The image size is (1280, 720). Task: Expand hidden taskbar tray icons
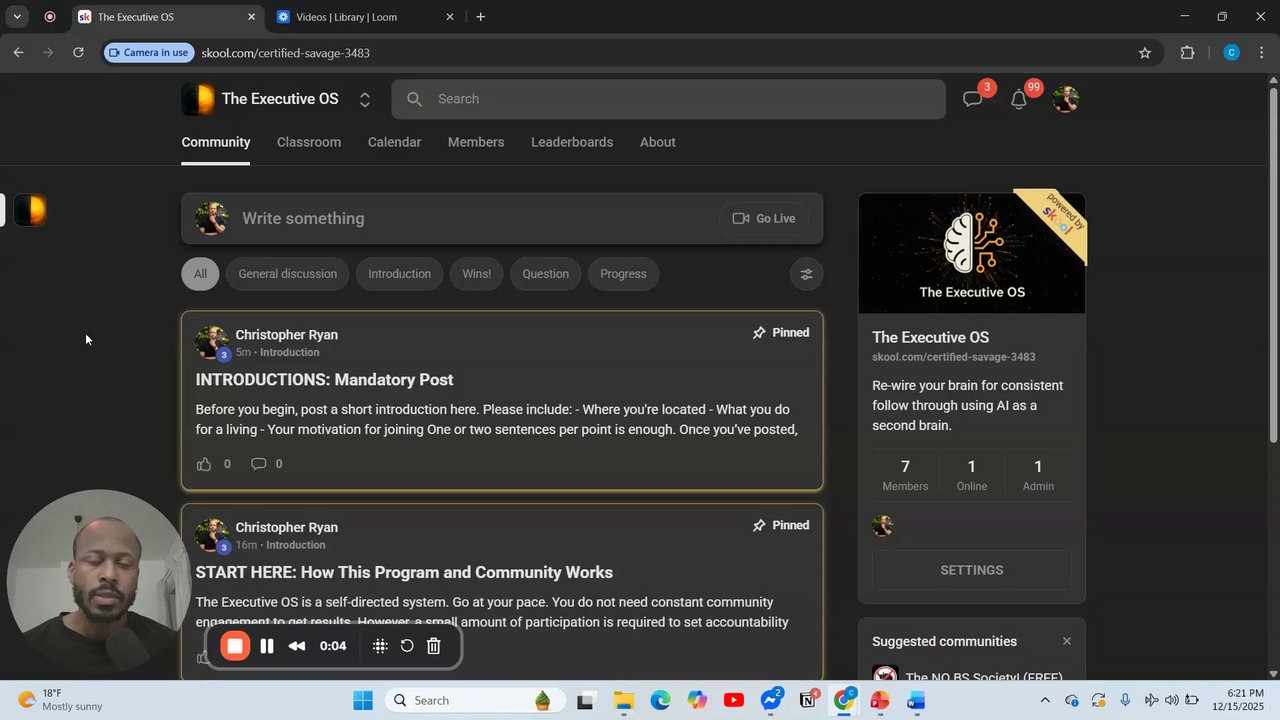point(1045,700)
